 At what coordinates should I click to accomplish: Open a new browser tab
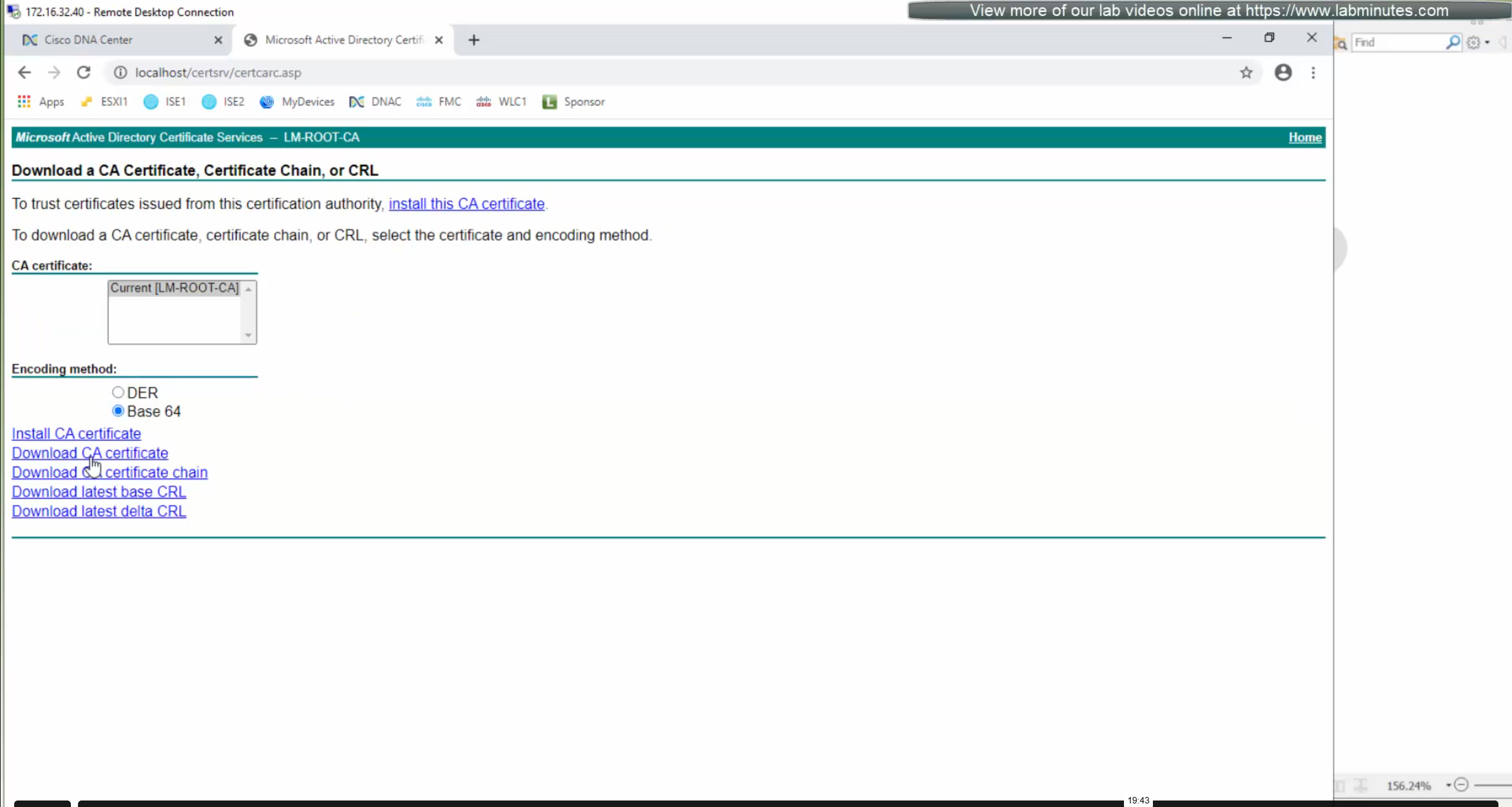pos(474,40)
